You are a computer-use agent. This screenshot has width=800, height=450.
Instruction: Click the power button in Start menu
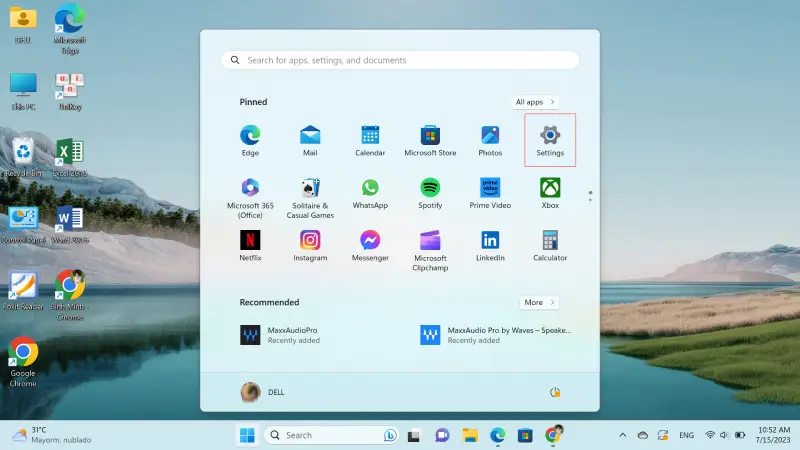[555, 392]
